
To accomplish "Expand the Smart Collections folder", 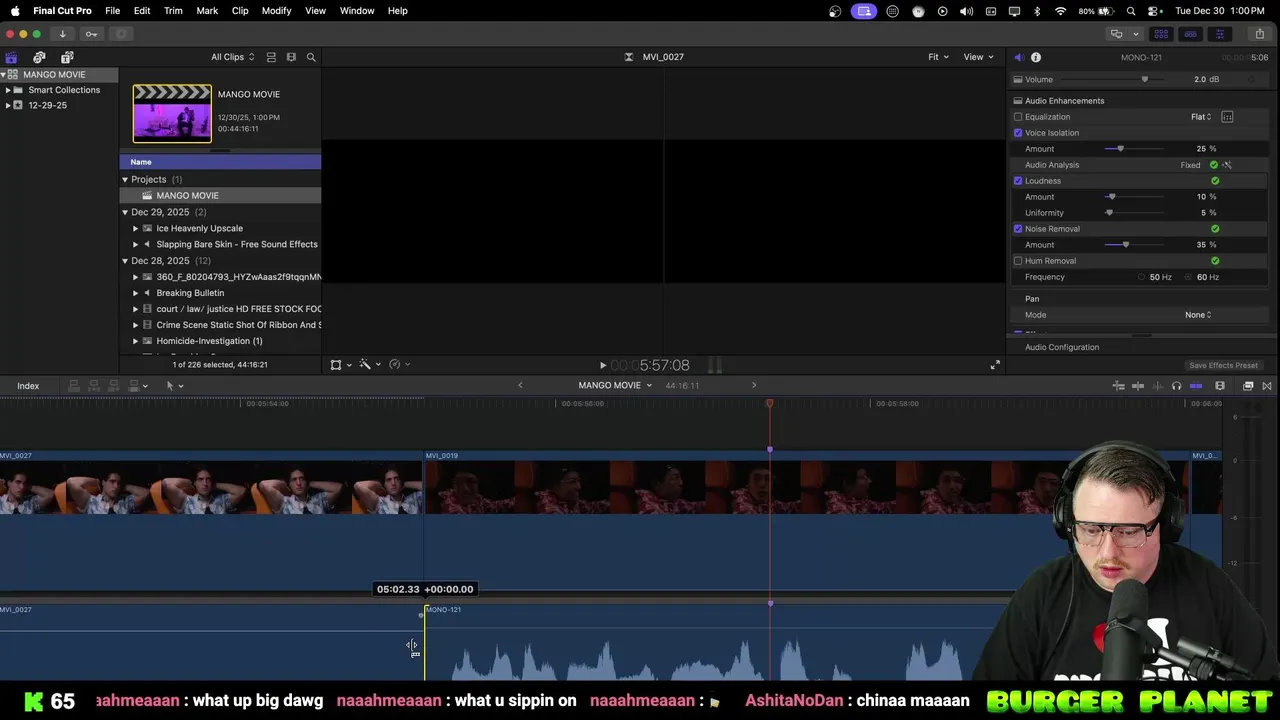I will pyautogui.click(x=8, y=90).
